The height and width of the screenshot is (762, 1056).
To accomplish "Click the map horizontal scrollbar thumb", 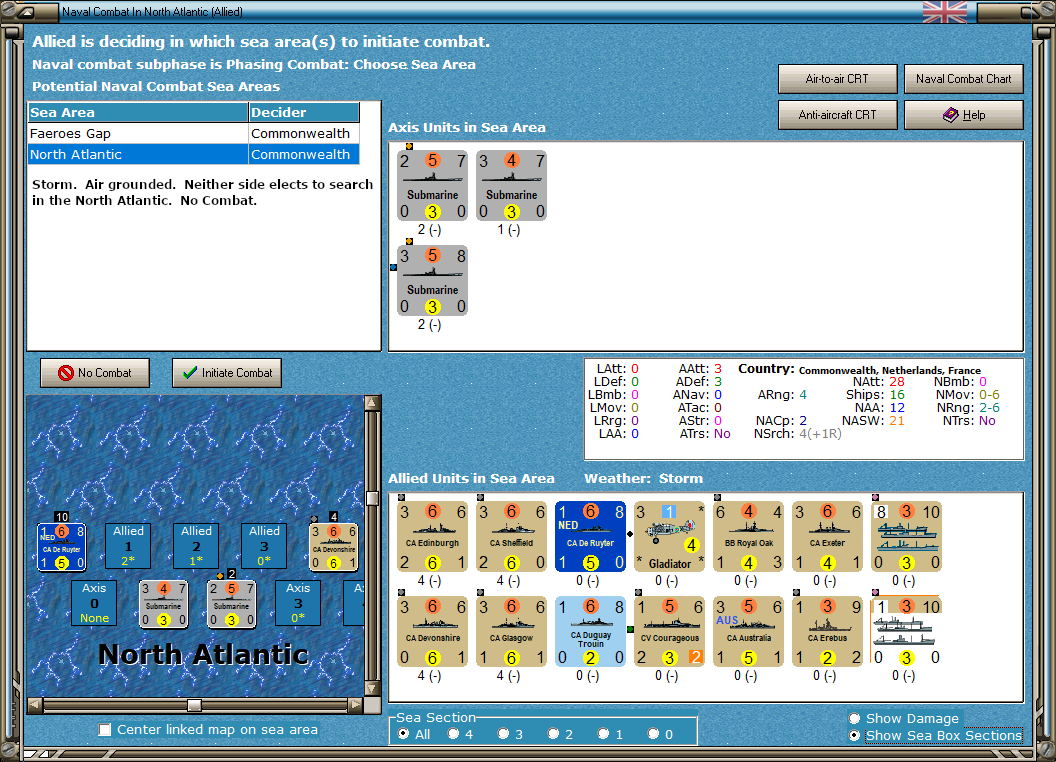I will pos(194,705).
